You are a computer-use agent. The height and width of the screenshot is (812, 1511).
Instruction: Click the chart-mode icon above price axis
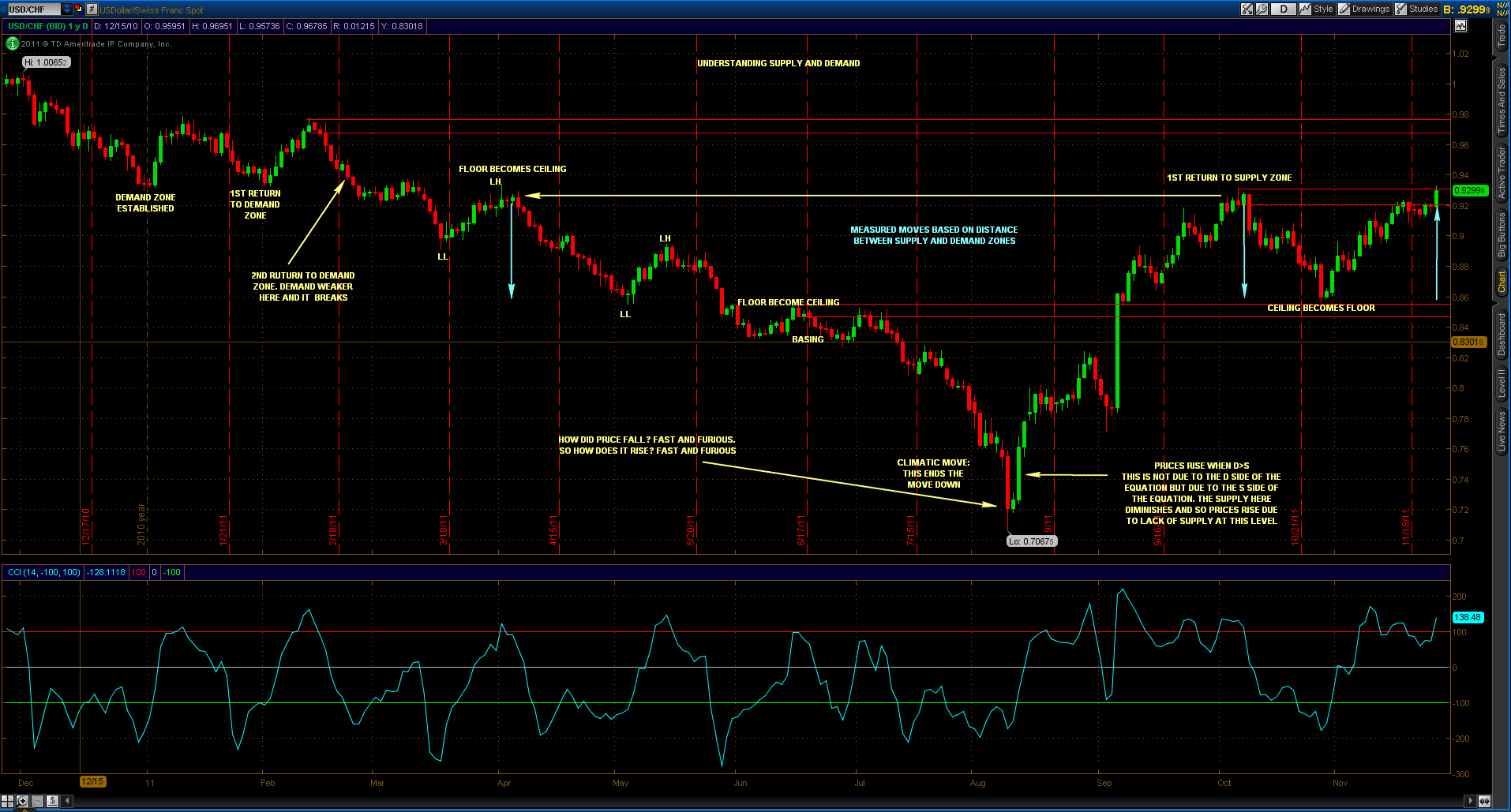click(x=1460, y=26)
